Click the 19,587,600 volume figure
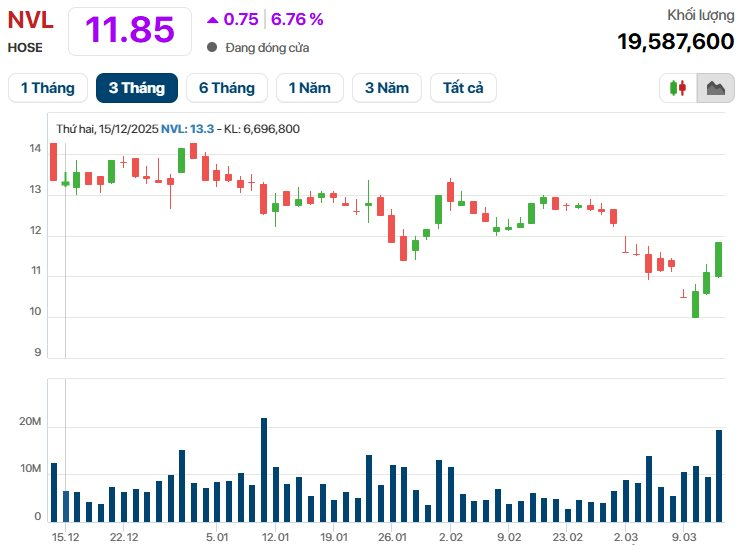 (x=675, y=41)
